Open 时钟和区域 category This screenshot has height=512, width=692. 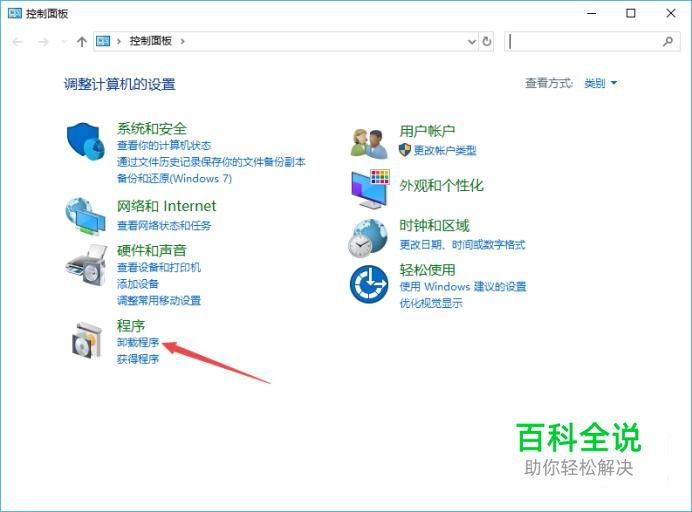click(434, 226)
